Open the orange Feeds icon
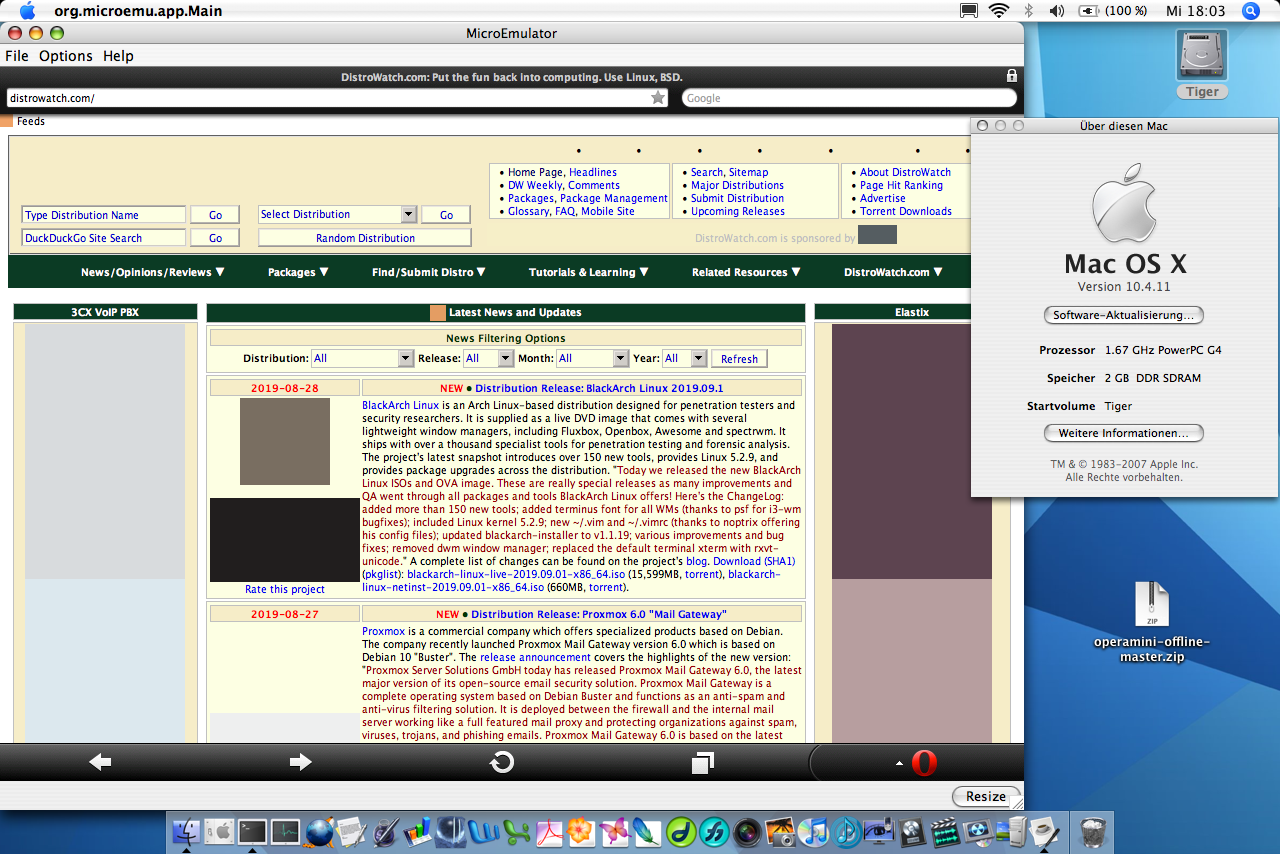This screenshot has width=1280, height=854. [x=7, y=121]
